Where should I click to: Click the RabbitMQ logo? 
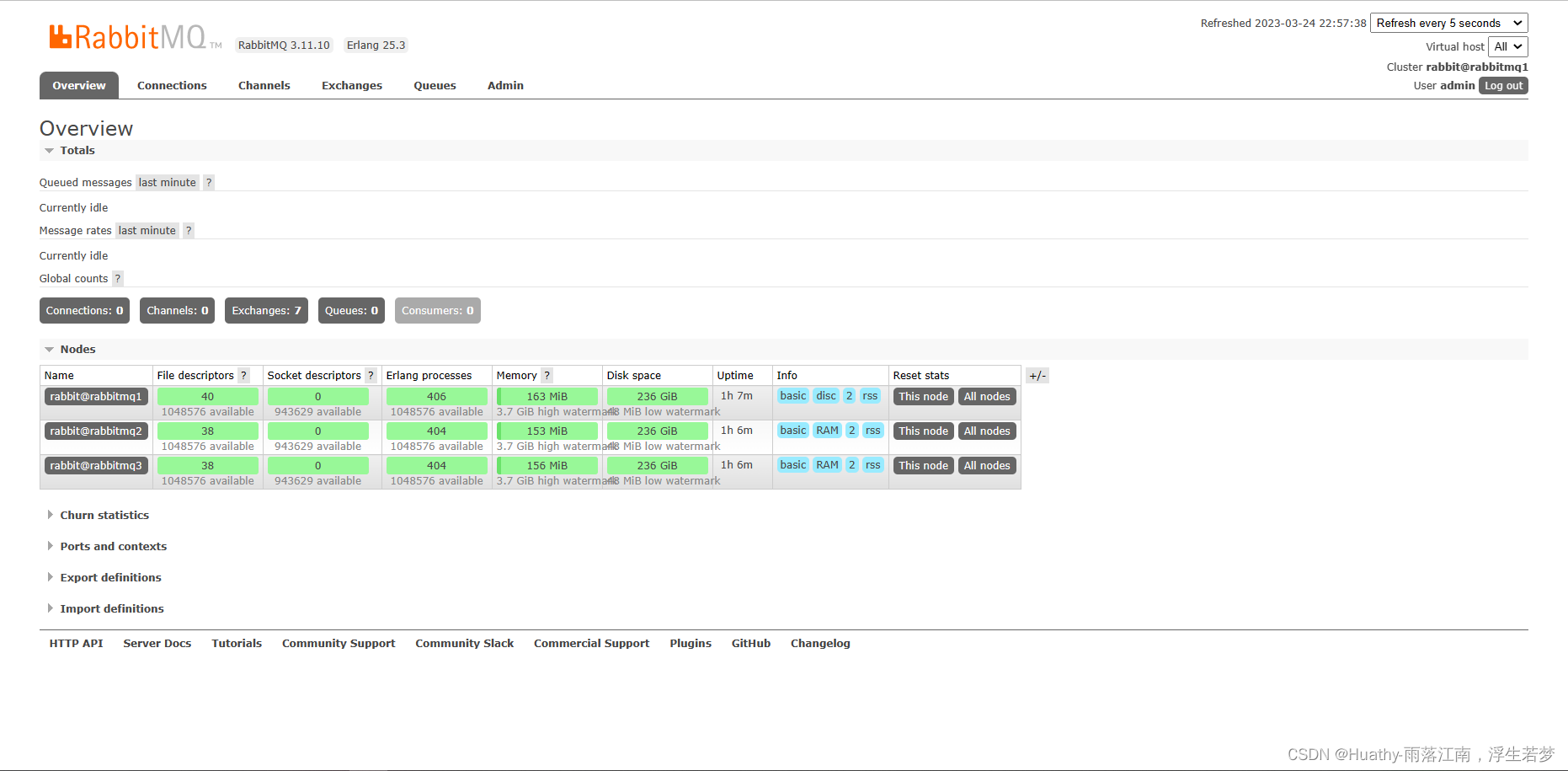135,37
